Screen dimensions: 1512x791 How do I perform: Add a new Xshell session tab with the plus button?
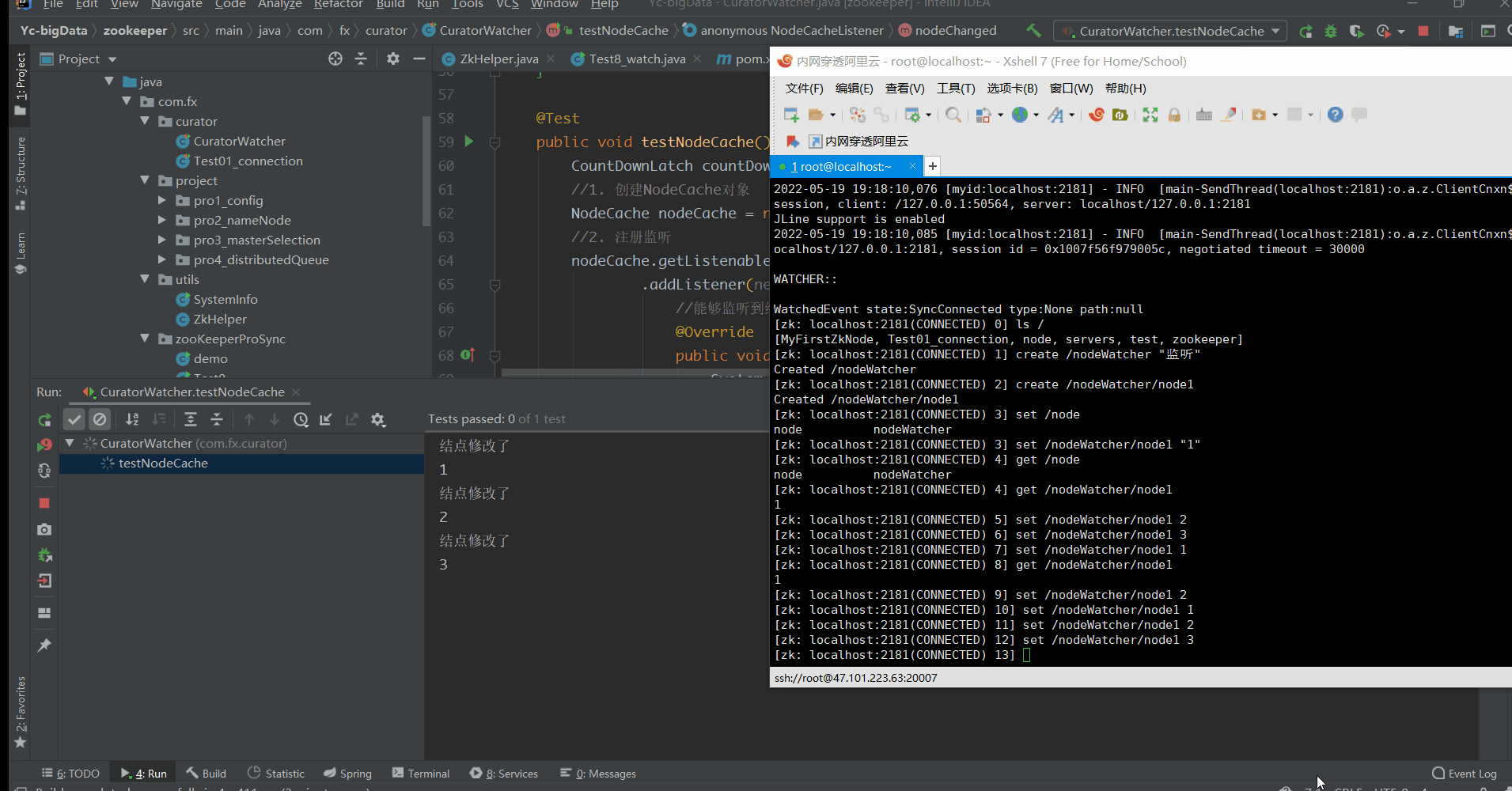click(x=933, y=166)
